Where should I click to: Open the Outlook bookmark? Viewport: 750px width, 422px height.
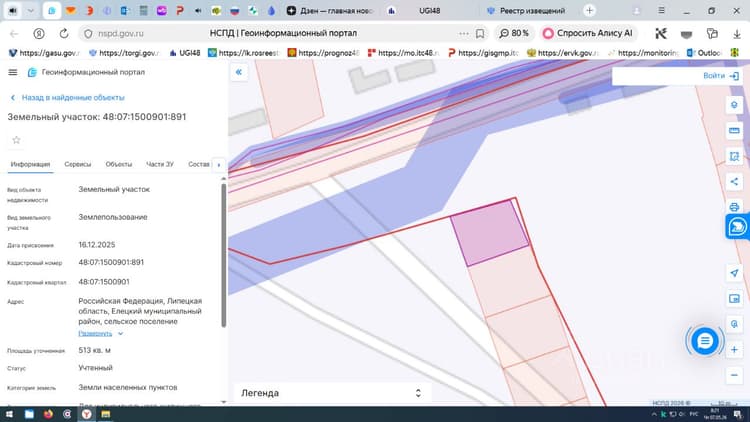704,53
